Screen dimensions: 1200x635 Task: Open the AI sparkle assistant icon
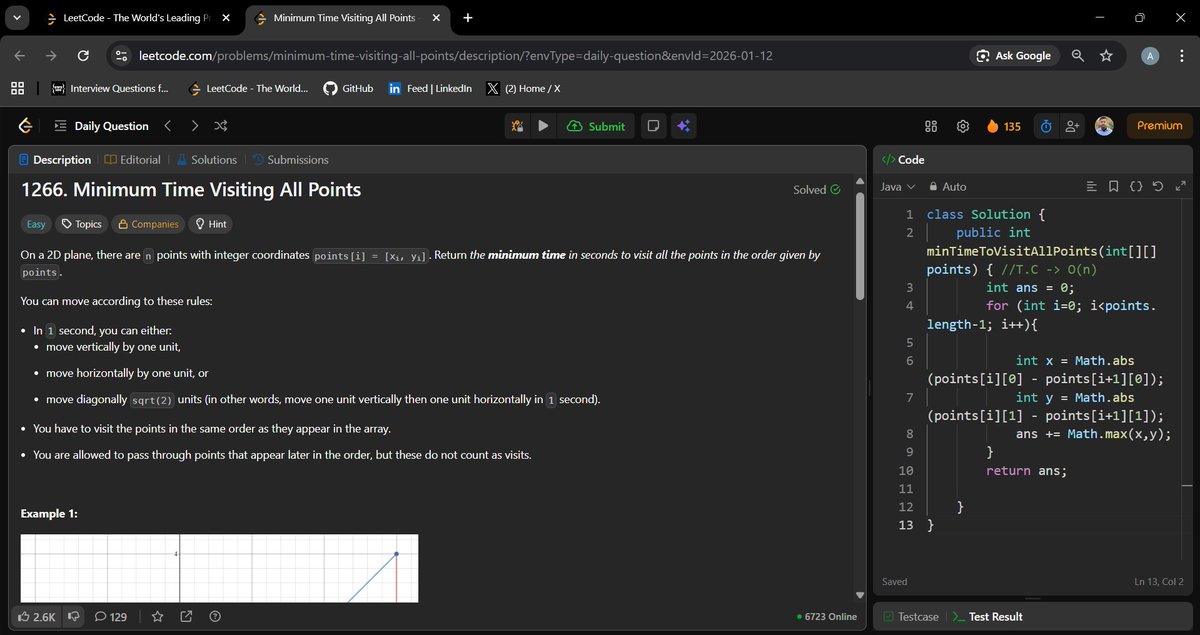(684, 126)
